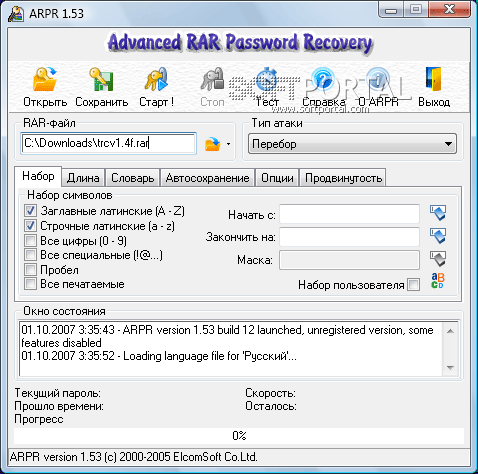This screenshot has height=474, width=478.
Task: Click the Сохранить (Save) toolbar icon
Action: [101, 79]
